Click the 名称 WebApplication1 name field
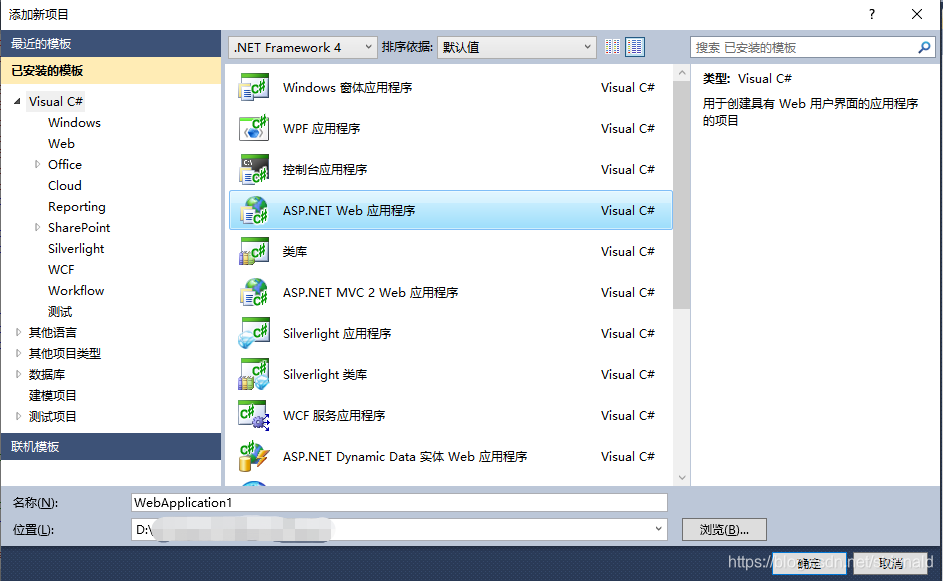 pyautogui.click(x=399, y=503)
